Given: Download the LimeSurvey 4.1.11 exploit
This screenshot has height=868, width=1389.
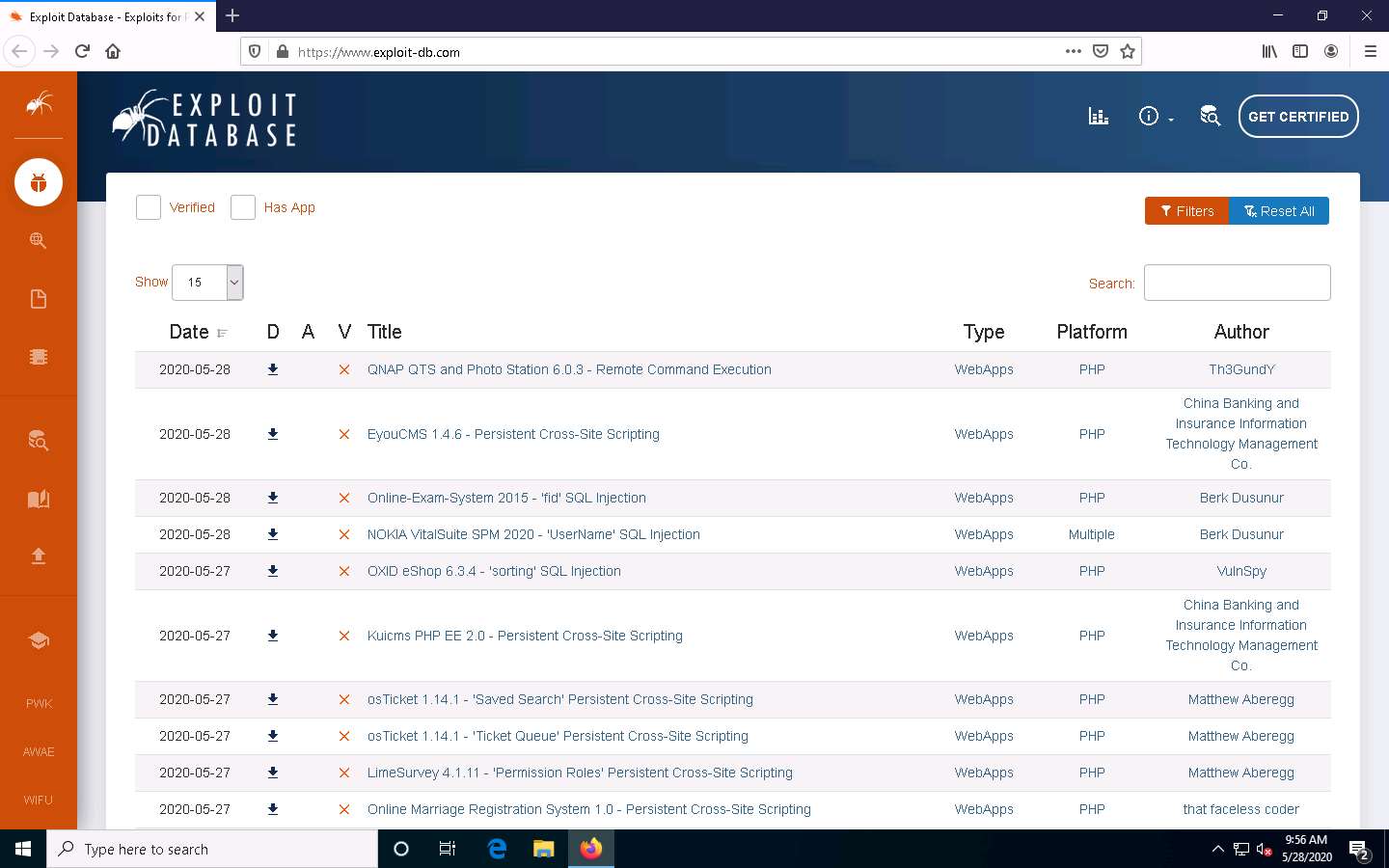Looking at the screenshot, I should 273,773.
